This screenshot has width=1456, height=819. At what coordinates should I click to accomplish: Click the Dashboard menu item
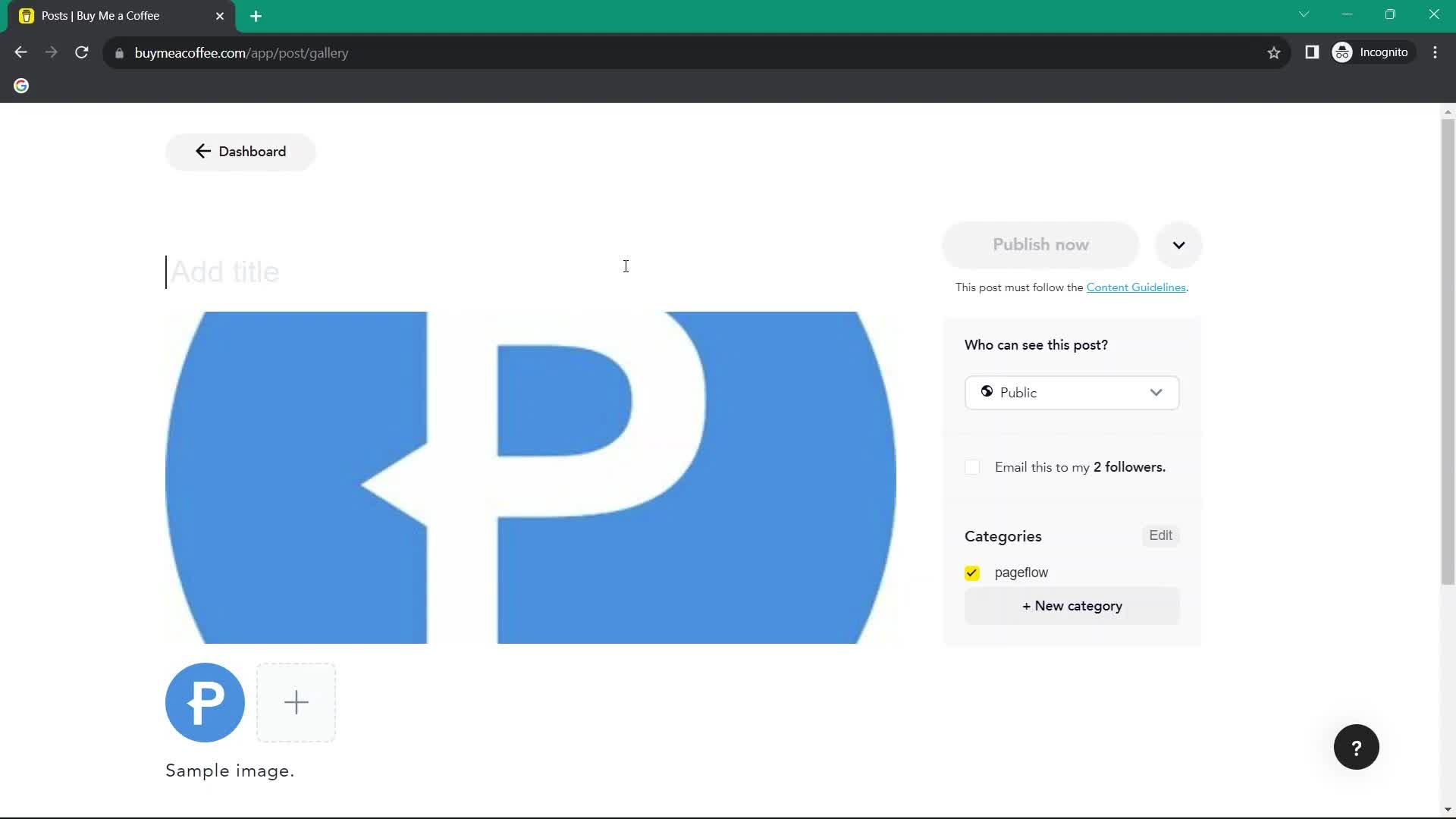point(240,151)
